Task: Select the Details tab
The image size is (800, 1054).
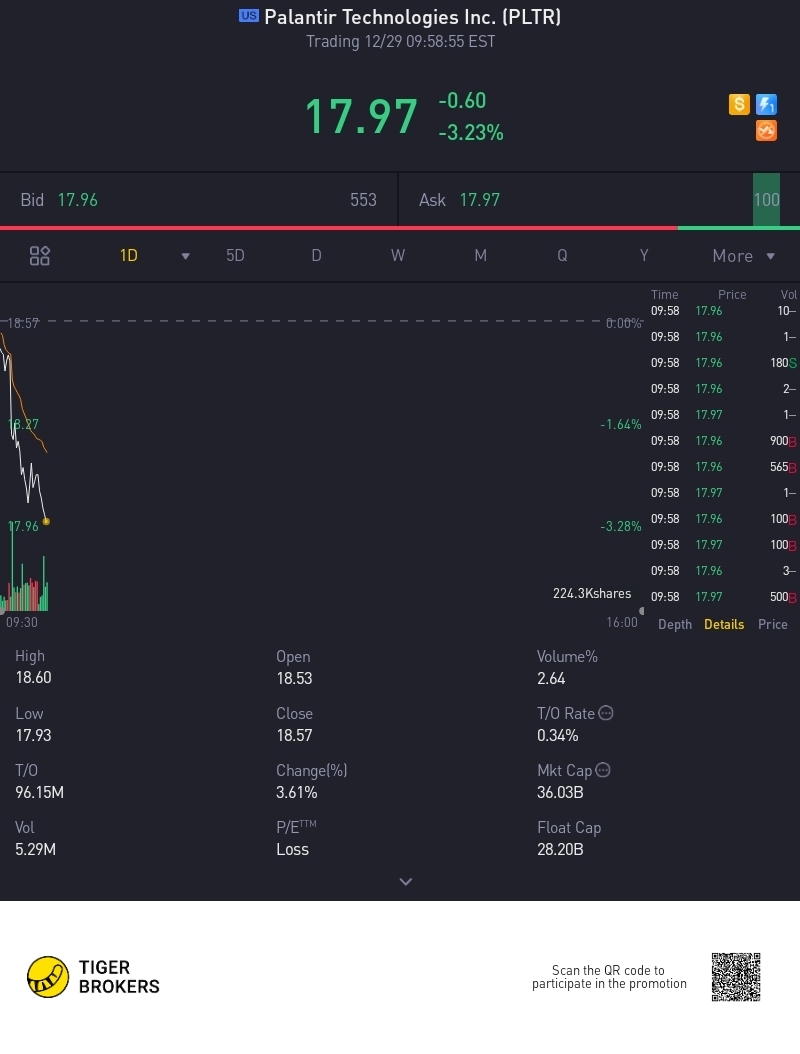Action: click(x=724, y=624)
